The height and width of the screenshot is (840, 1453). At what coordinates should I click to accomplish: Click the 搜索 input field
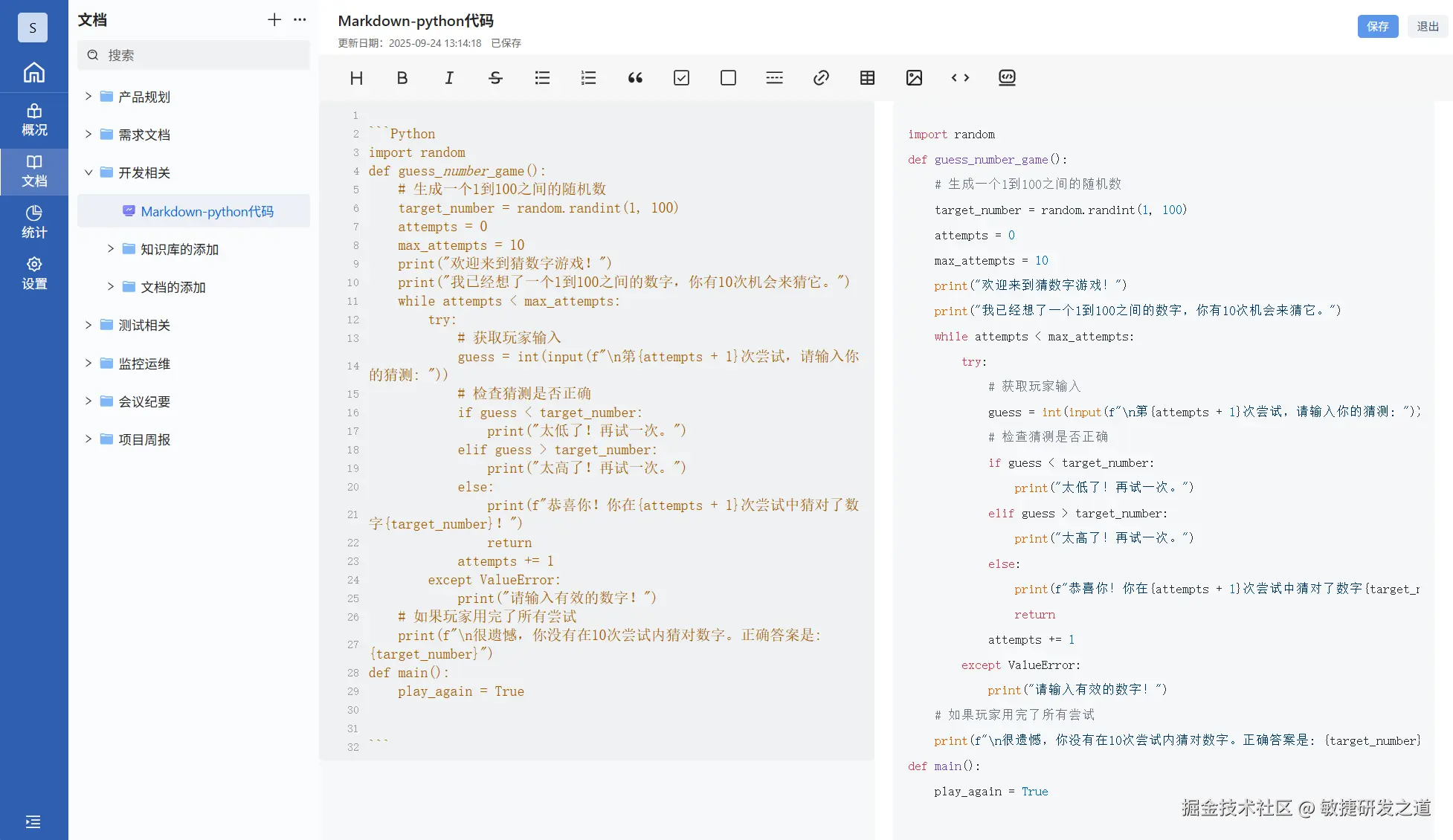[201, 56]
